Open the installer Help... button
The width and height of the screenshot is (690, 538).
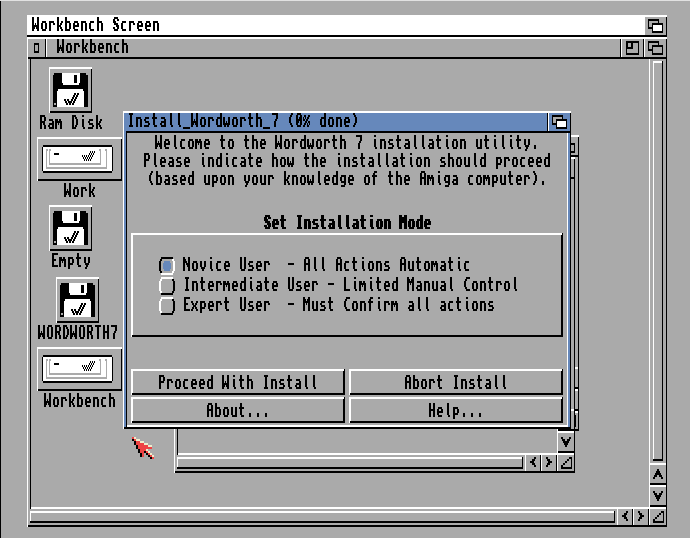pyautogui.click(x=455, y=410)
